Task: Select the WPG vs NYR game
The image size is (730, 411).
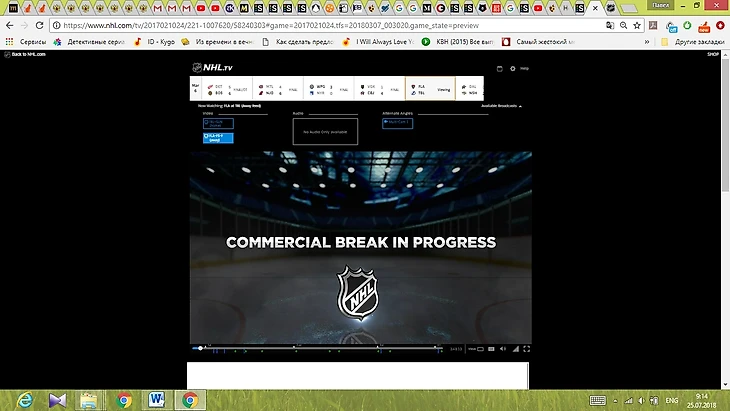Action: click(328, 89)
